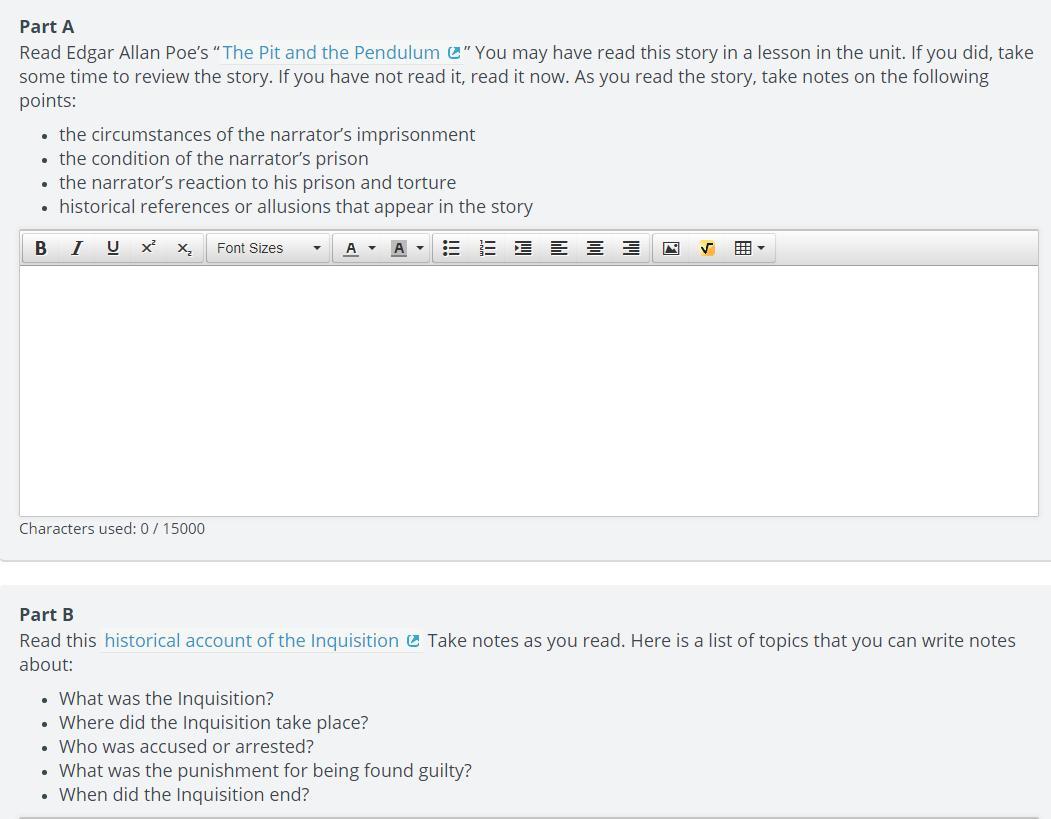
Task: Click inside the Part A notes text area
Action: tap(529, 391)
